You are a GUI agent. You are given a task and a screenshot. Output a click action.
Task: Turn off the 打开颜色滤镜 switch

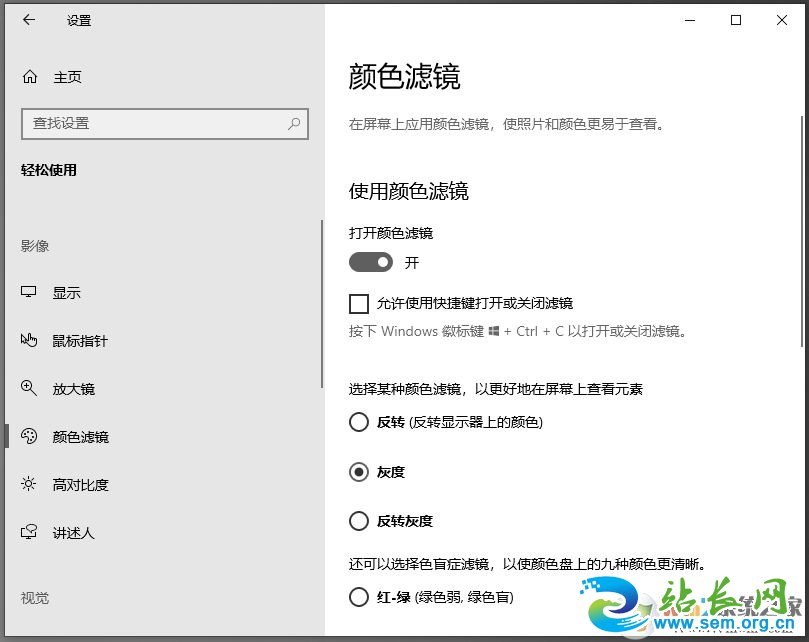click(370, 262)
